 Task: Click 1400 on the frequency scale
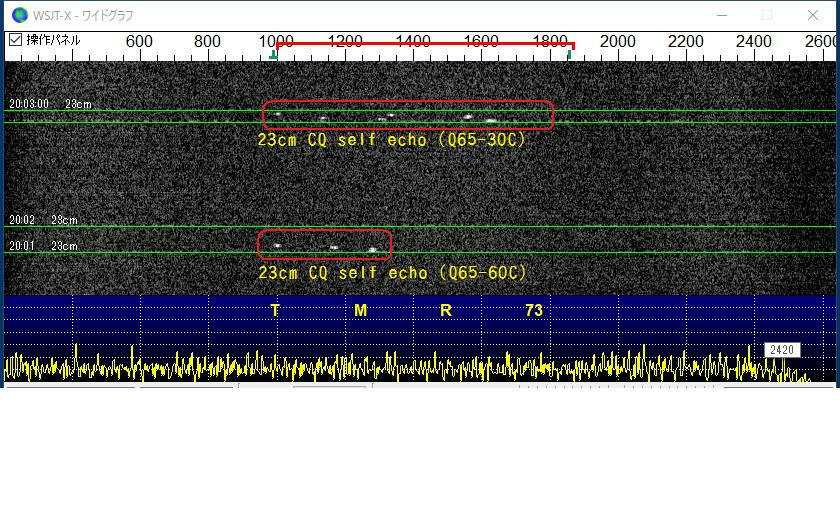[413, 42]
